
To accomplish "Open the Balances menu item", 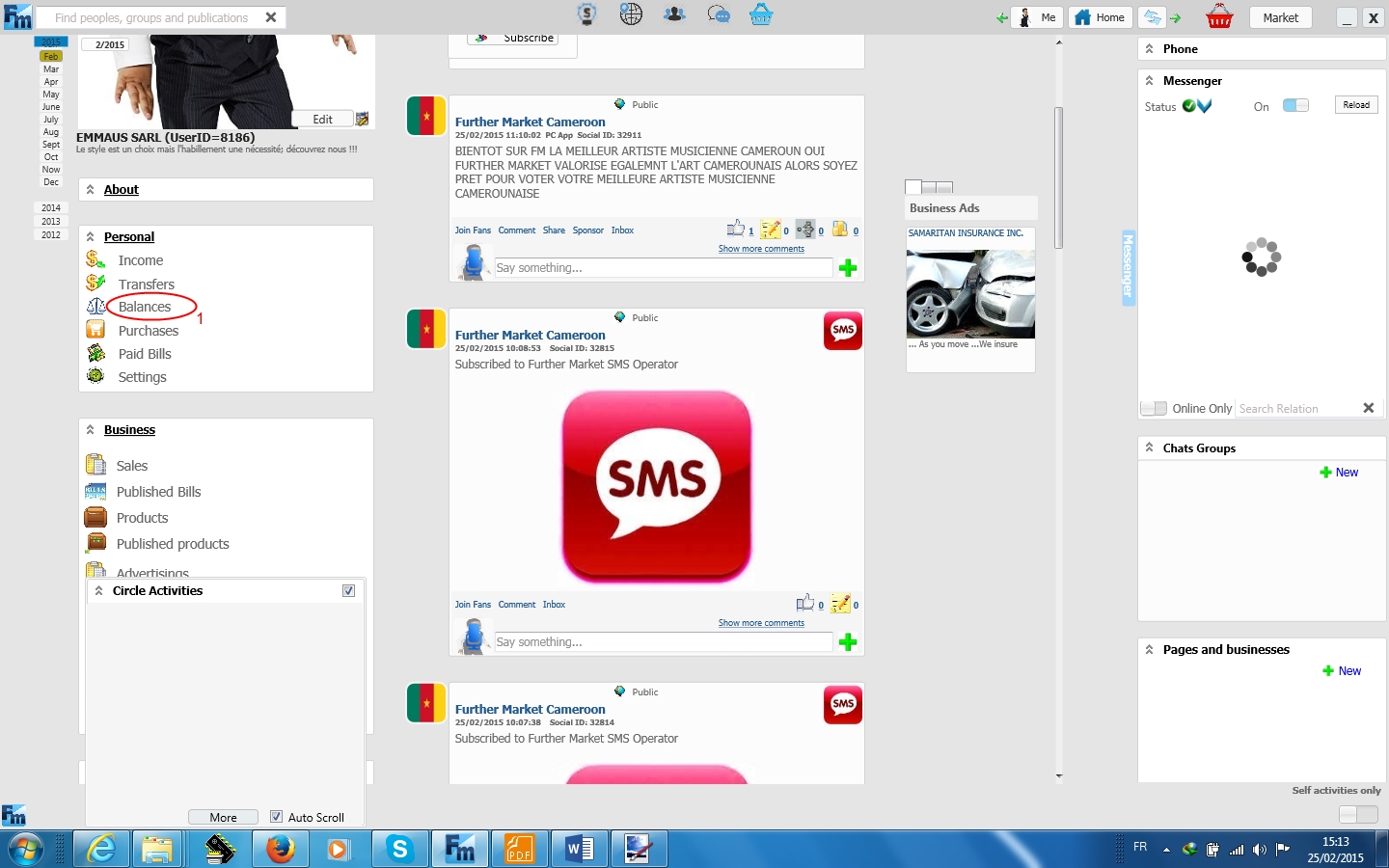I will click(145, 307).
